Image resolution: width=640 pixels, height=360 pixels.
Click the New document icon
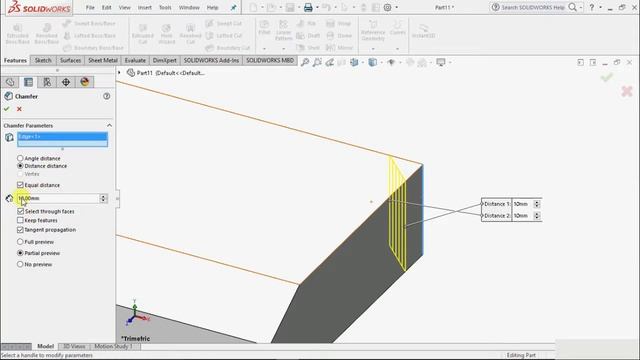pyautogui.click(x=253, y=7)
